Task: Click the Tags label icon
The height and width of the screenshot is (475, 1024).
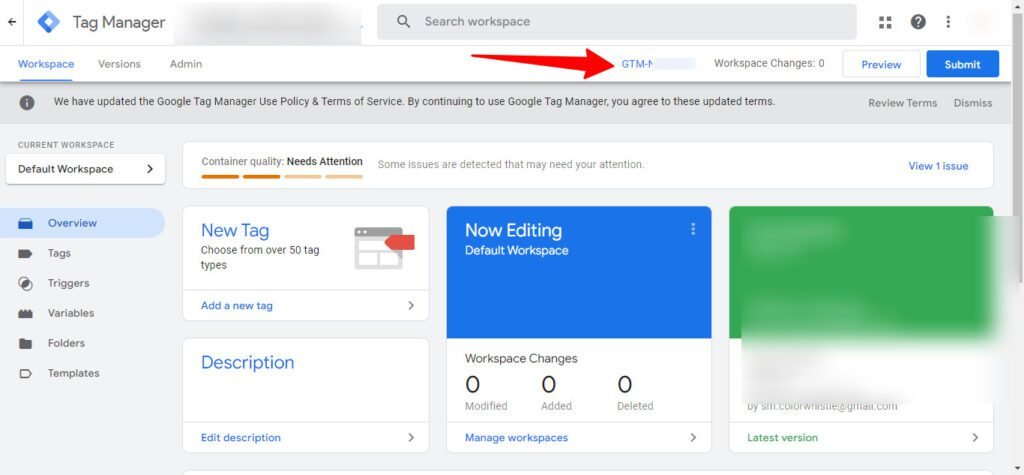Action: tap(25, 254)
